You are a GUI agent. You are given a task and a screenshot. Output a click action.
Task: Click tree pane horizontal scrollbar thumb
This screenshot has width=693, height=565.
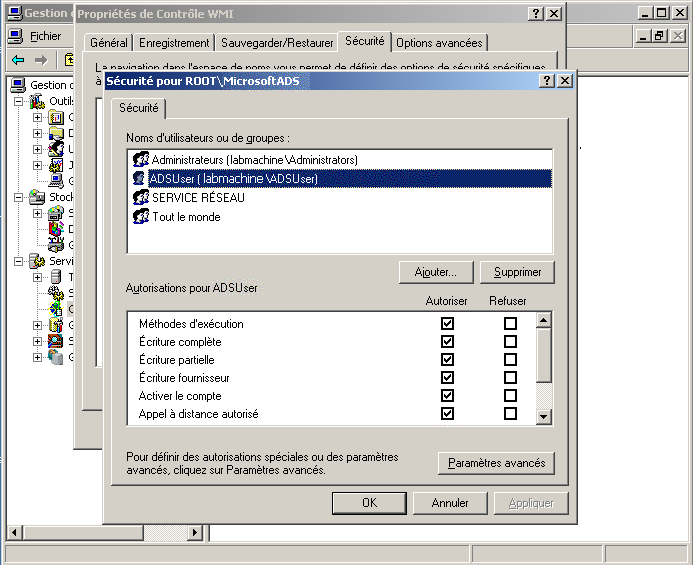84,532
